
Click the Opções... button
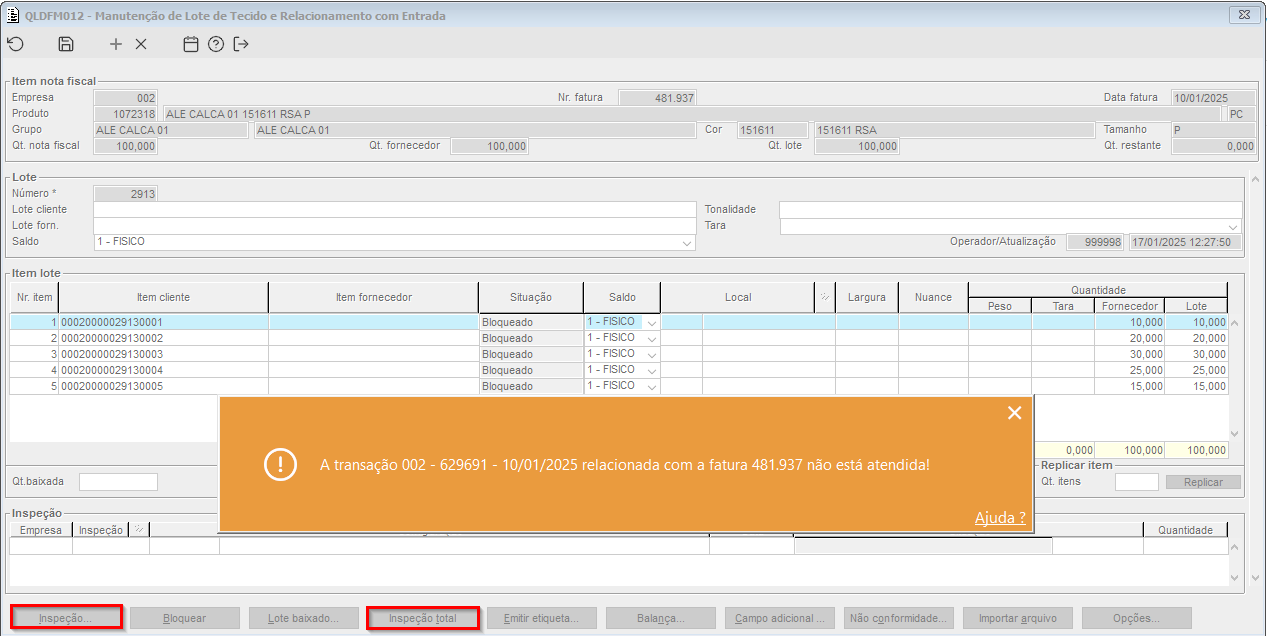pyautogui.click(x=1137, y=618)
